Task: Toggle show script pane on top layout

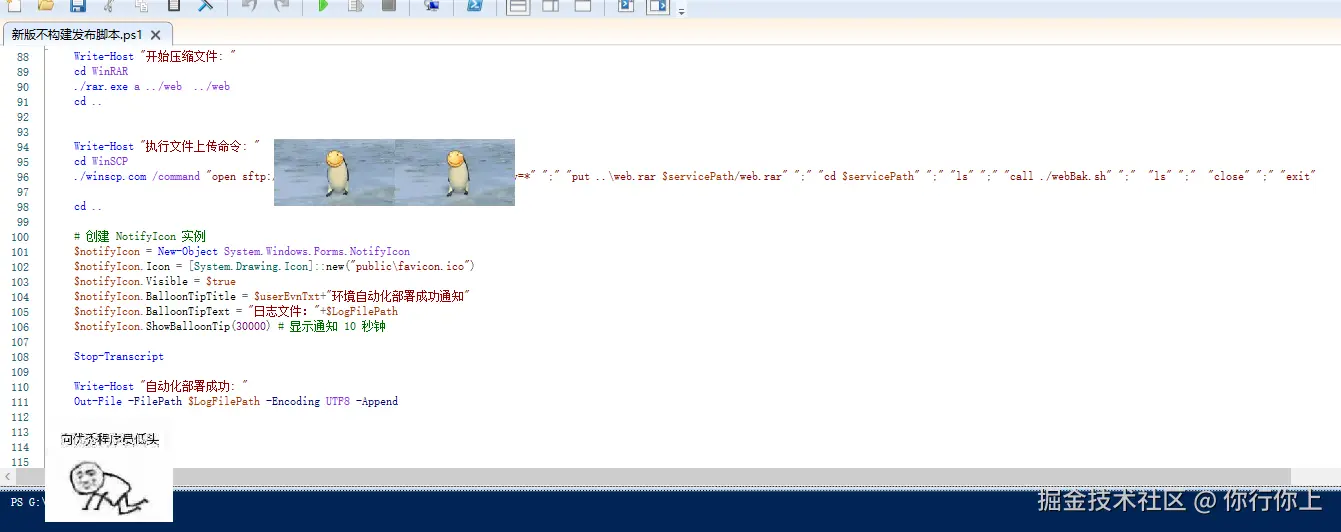Action: [518, 6]
